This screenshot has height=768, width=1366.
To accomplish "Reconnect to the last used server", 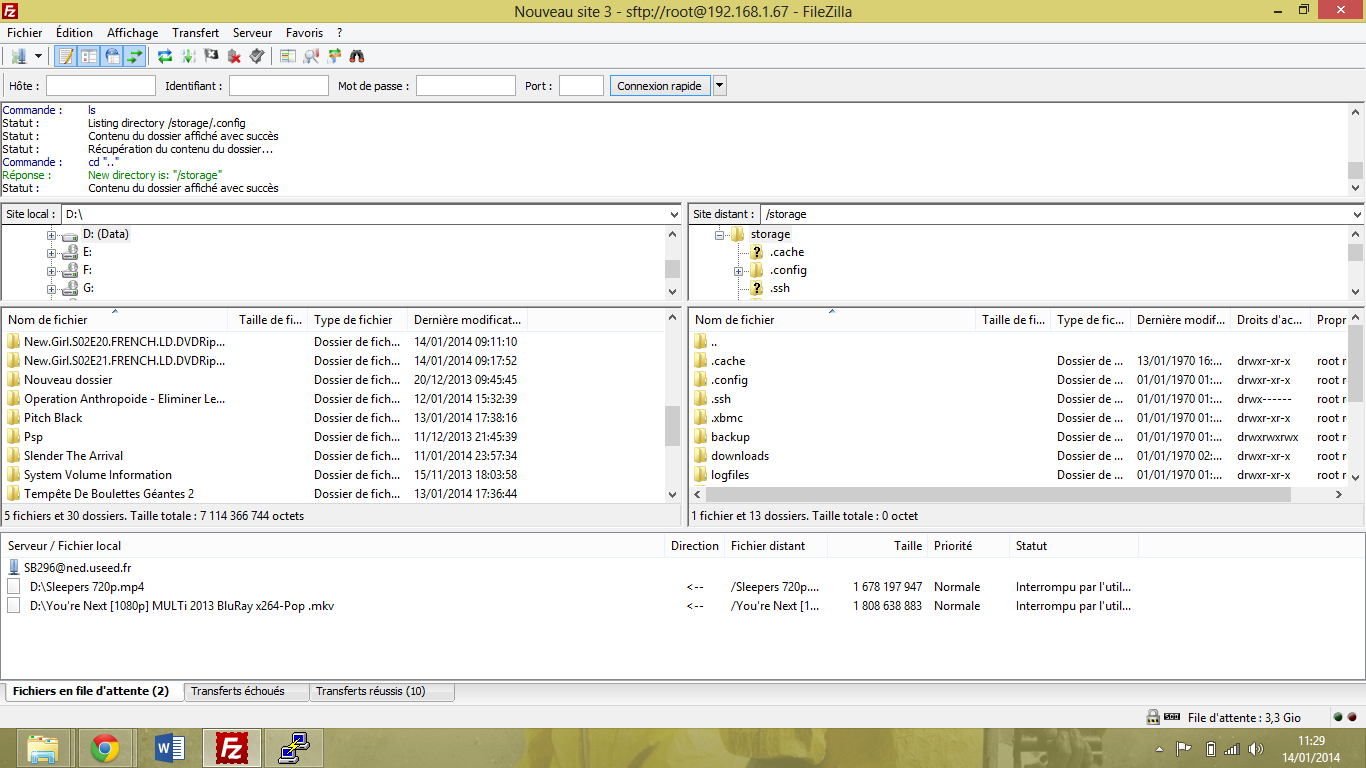I will pyautogui.click(x=257, y=56).
